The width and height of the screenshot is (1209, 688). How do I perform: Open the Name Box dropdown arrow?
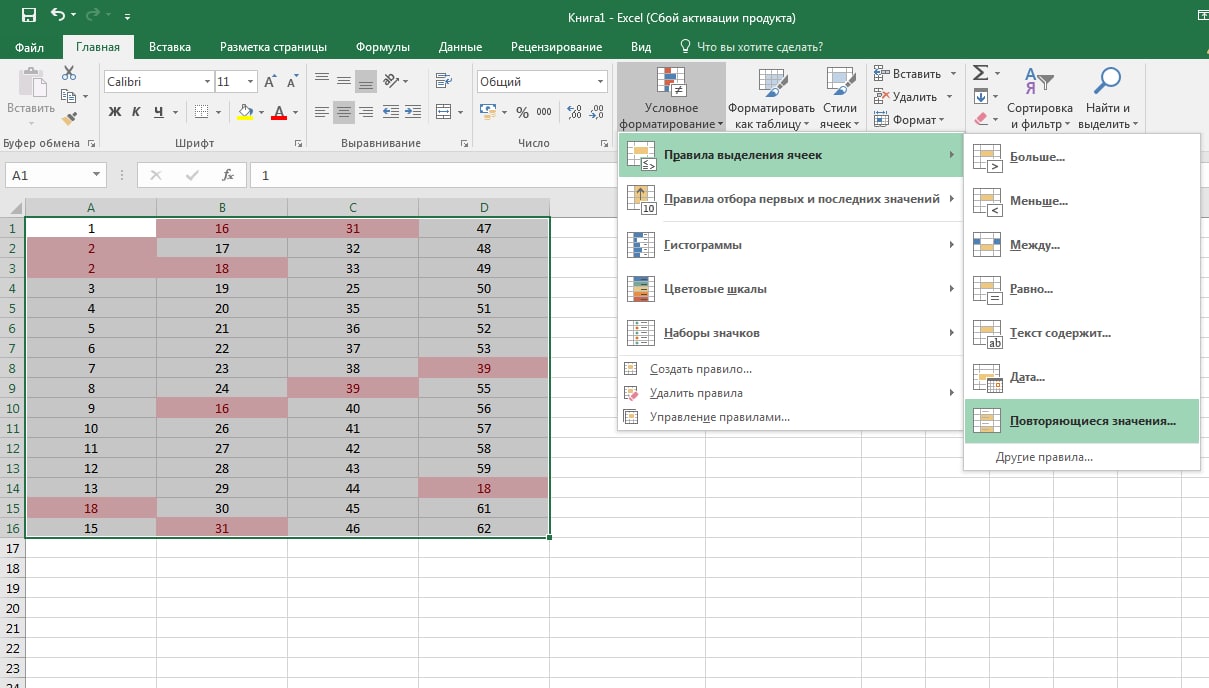point(96,175)
